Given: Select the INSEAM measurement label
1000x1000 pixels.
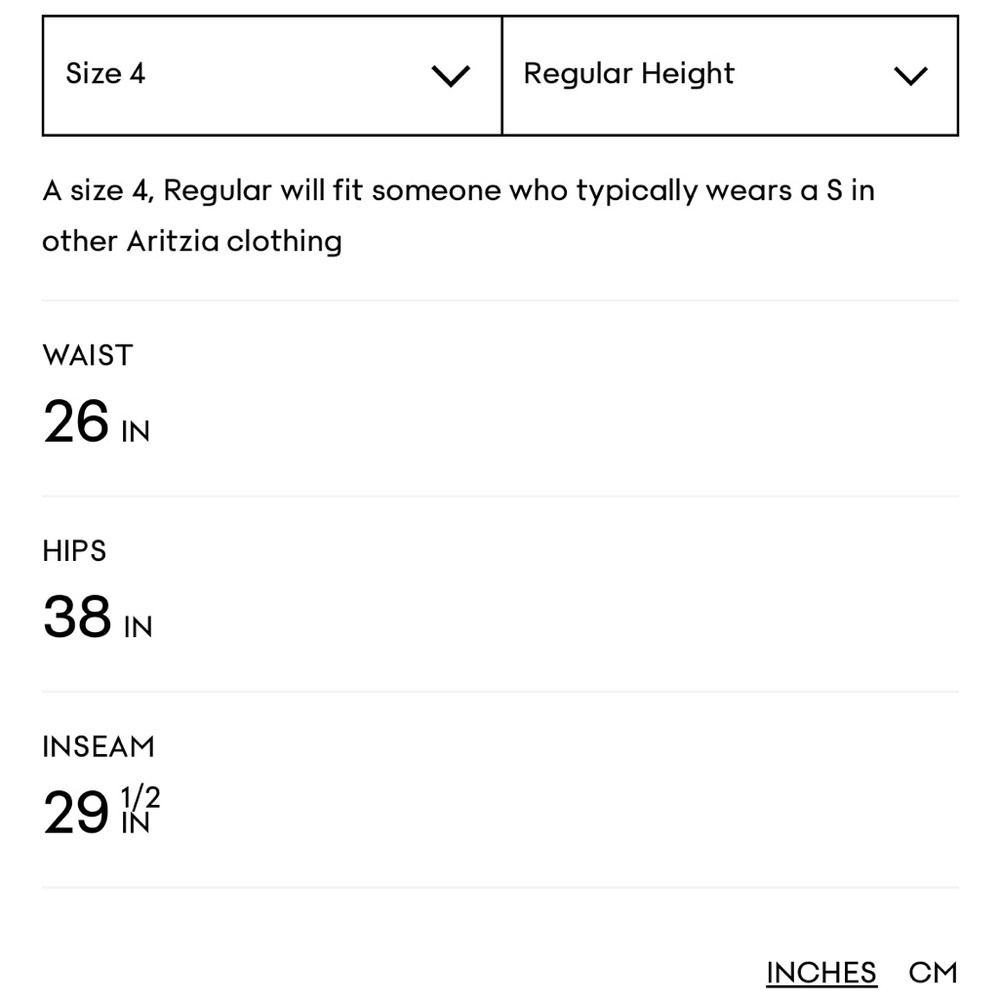Looking at the screenshot, I should click(x=99, y=746).
